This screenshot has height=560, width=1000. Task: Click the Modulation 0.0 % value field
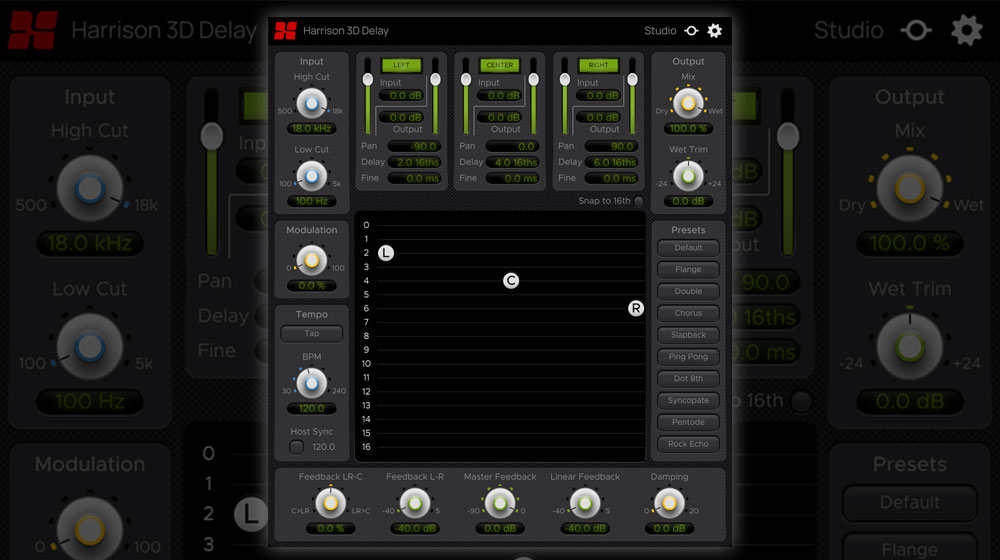[x=312, y=286]
